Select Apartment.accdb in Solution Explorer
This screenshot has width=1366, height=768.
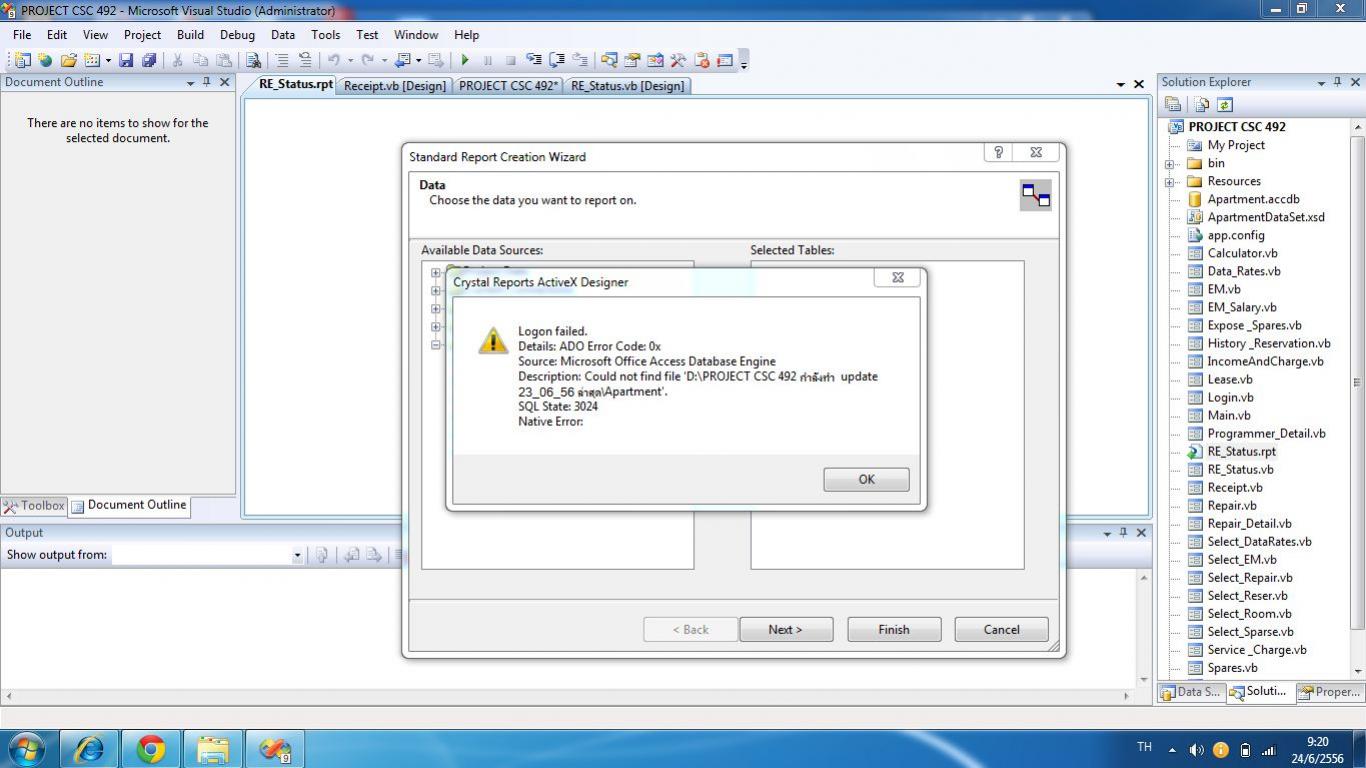pos(1253,199)
